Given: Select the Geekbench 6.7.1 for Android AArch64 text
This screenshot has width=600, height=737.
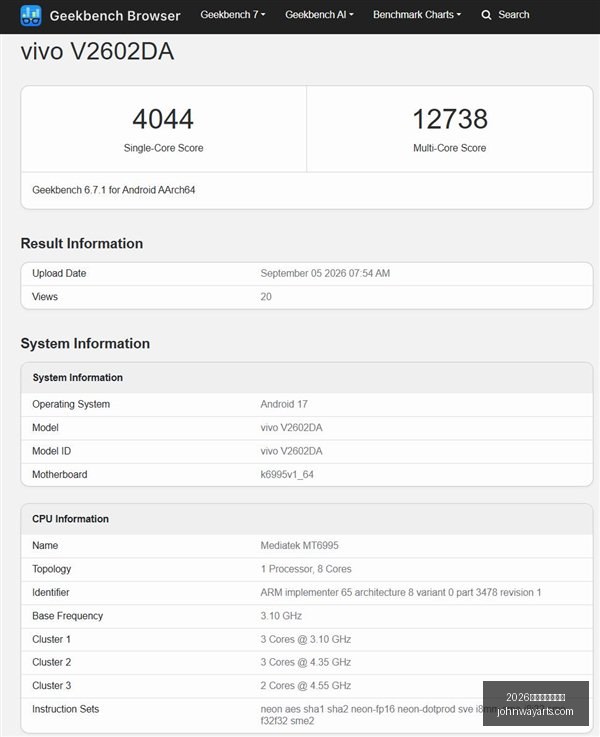Looking at the screenshot, I should click(114, 190).
